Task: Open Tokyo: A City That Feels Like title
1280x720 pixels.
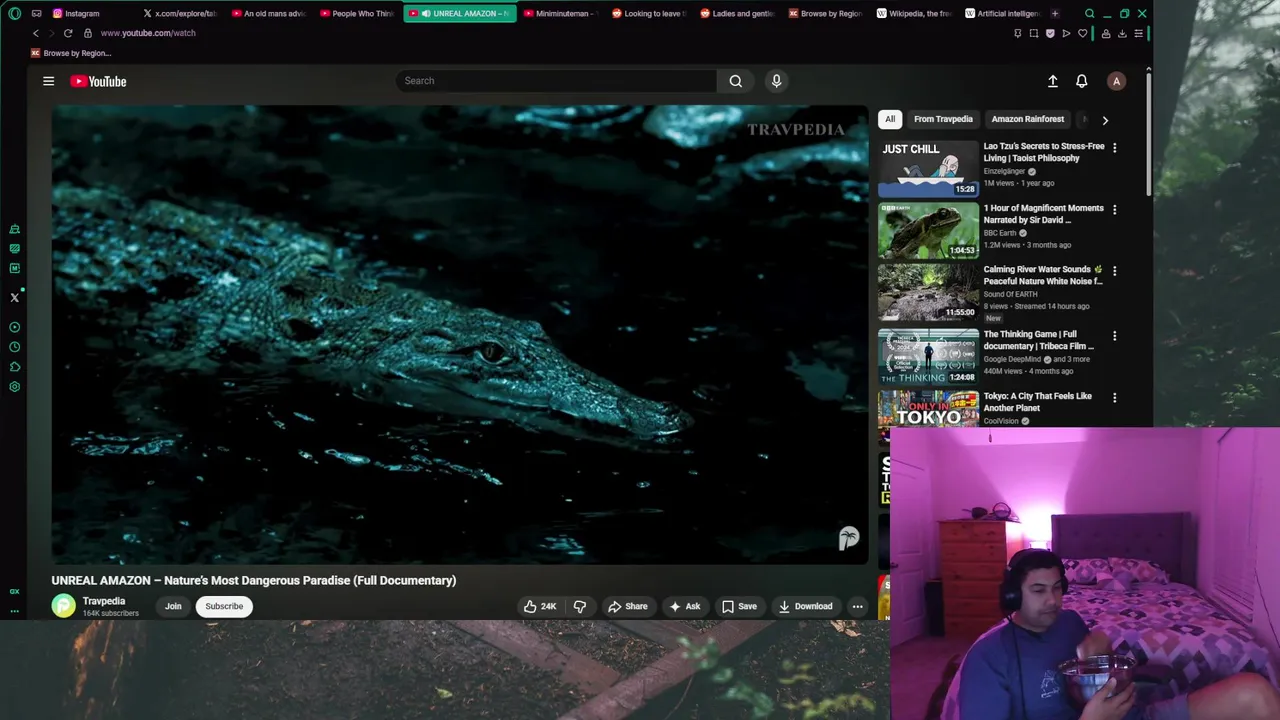Action: click(x=1037, y=402)
